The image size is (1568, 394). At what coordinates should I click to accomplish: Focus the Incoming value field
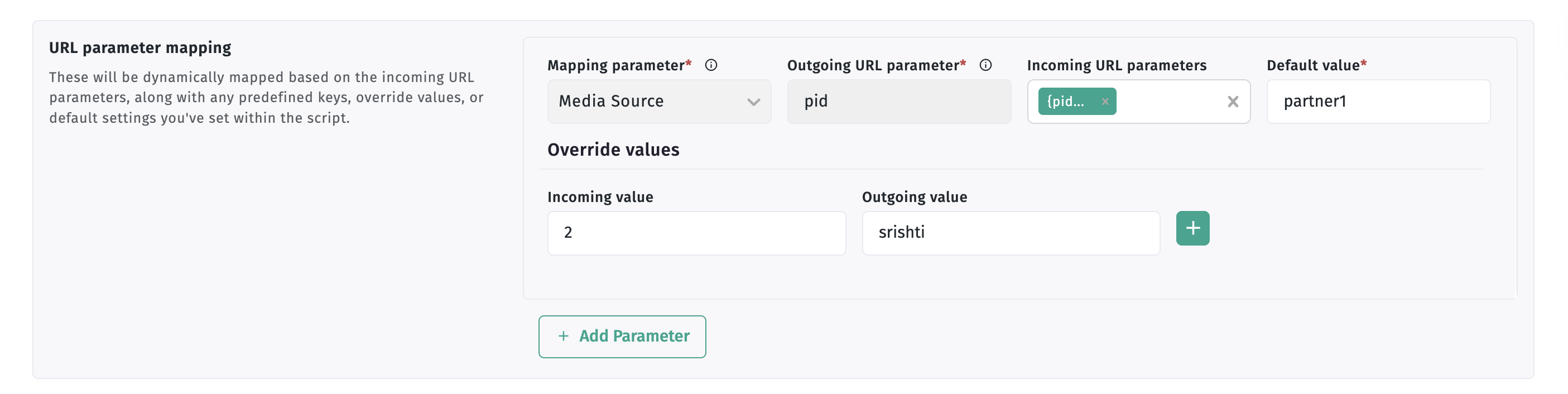tap(696, 233)
